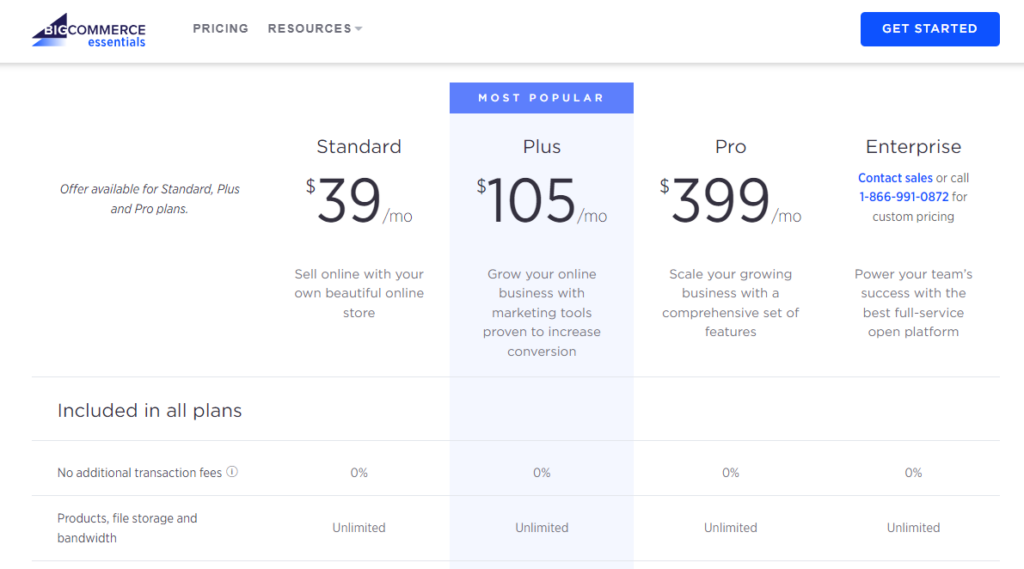Click the Plus plan heading

[x=541, y=146]
